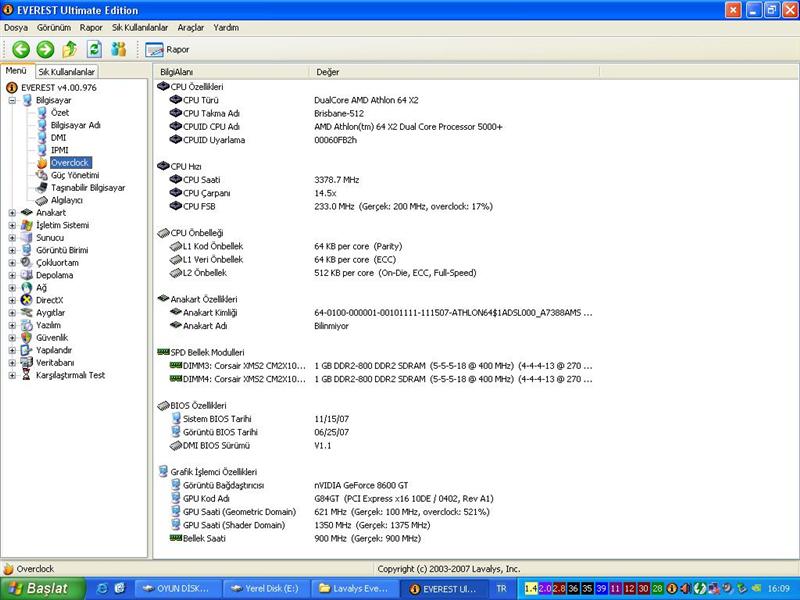Viewport: 800px width, 600px height.
Task: Click the TR language indicator
Action: click(502, 588)
